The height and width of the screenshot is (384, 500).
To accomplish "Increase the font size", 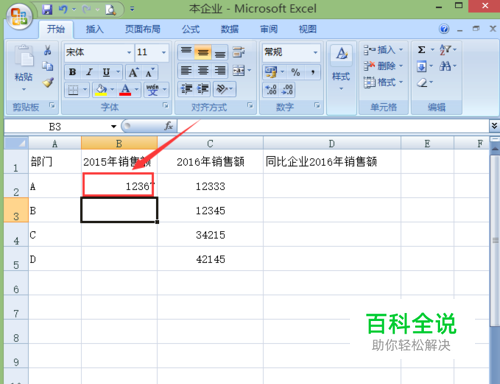I will click(133, 72).
